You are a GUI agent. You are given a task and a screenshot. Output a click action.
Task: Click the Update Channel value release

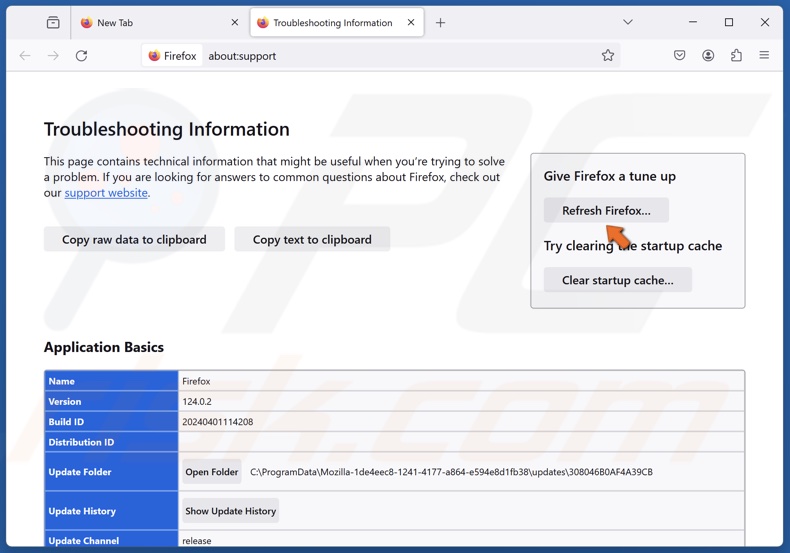[196, 540]
